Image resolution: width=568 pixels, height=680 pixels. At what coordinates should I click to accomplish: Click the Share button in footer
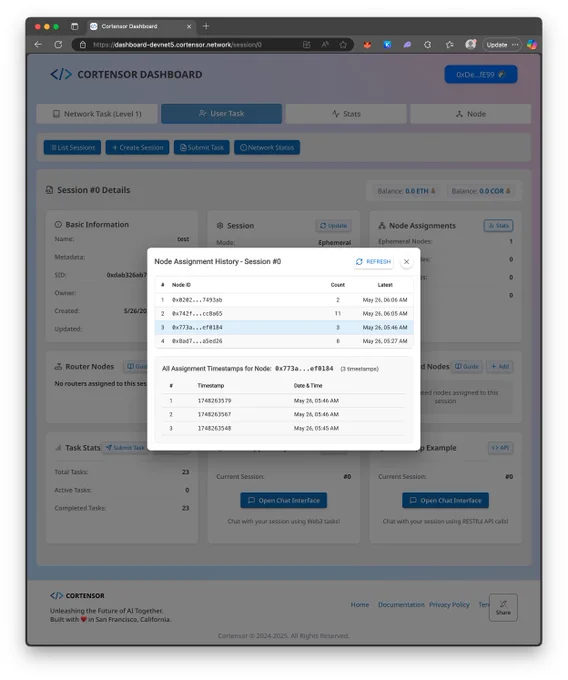point(503,608)
